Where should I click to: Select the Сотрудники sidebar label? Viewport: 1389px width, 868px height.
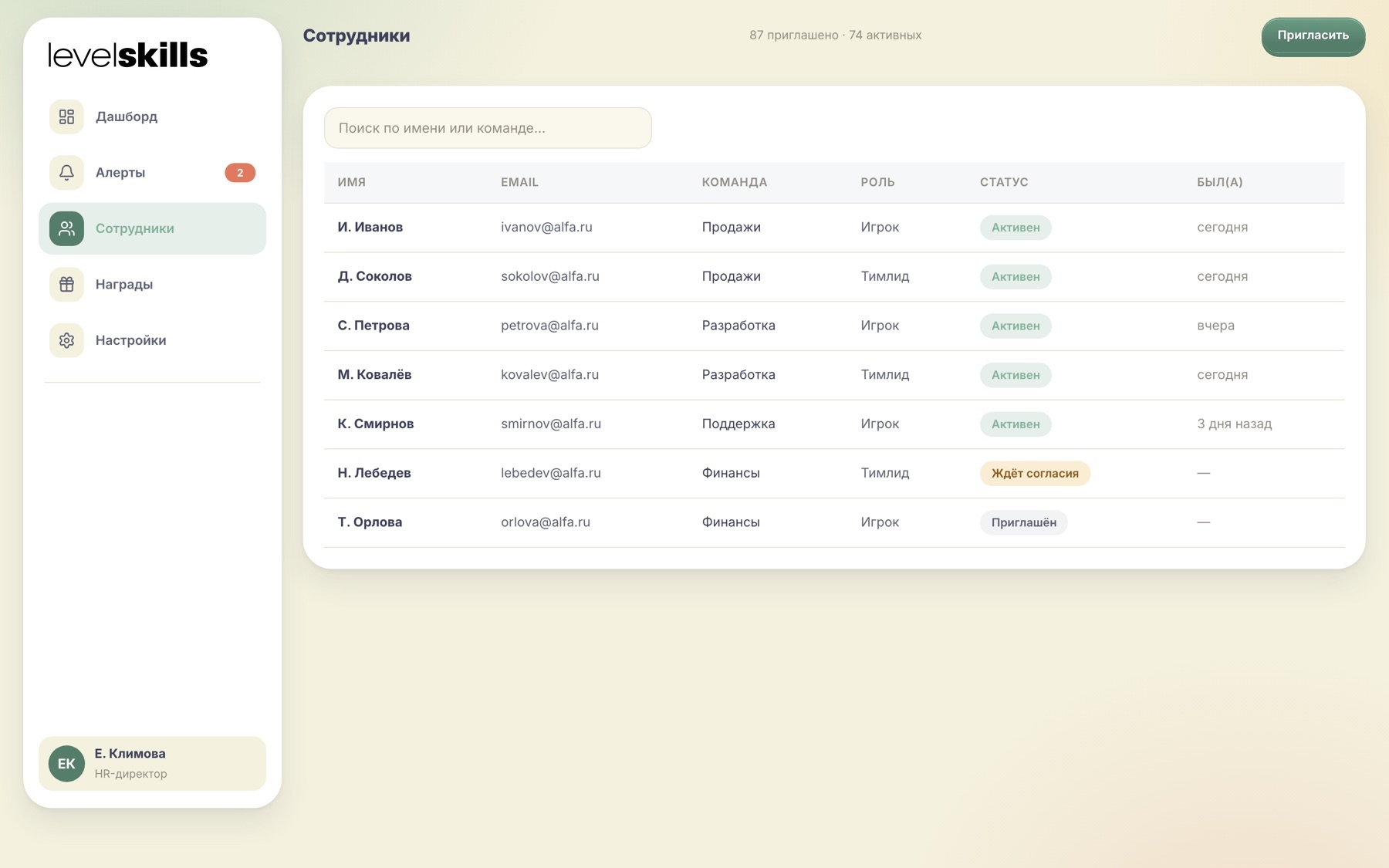[135, 228]
